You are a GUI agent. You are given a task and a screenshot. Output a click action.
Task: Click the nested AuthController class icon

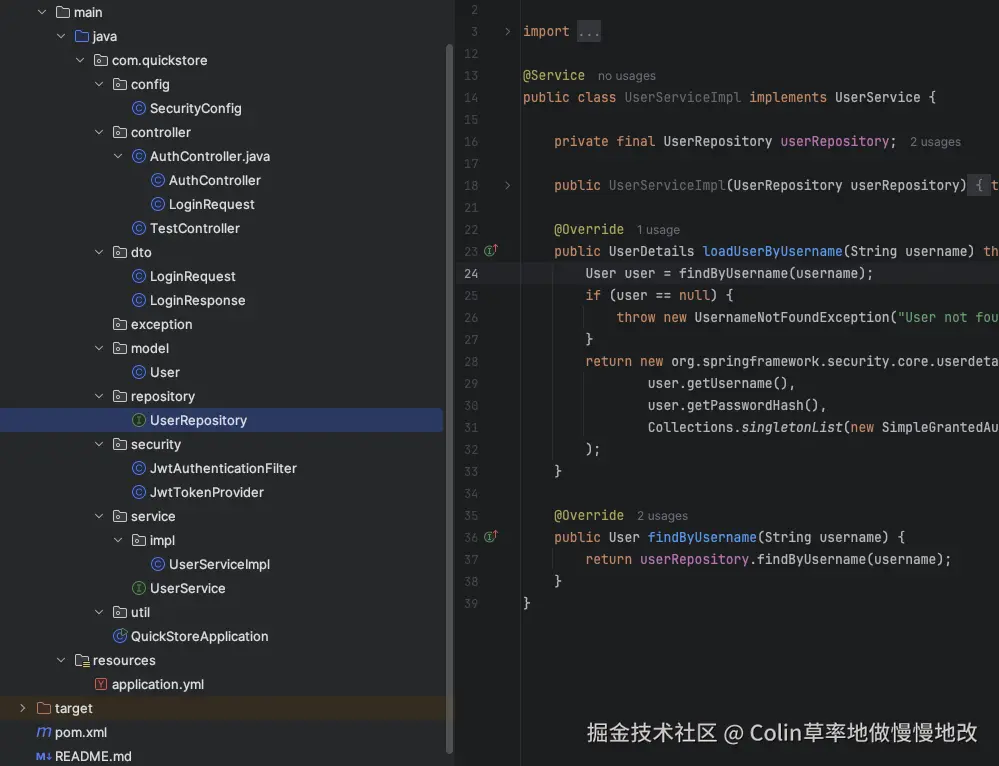[x=158, y=180]
